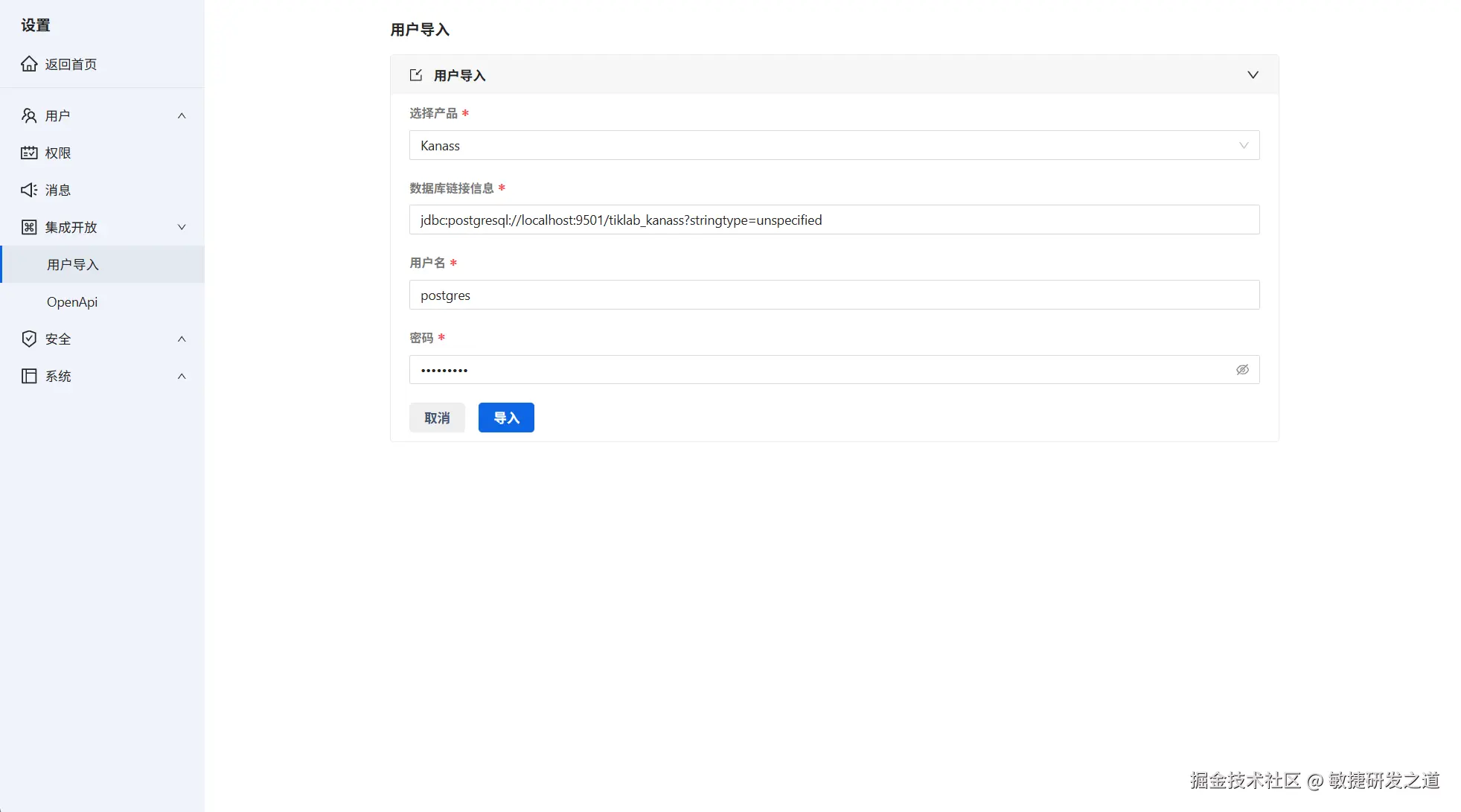Click the 权限 permissions icon

pyautogui.click(x=29, y=153)
